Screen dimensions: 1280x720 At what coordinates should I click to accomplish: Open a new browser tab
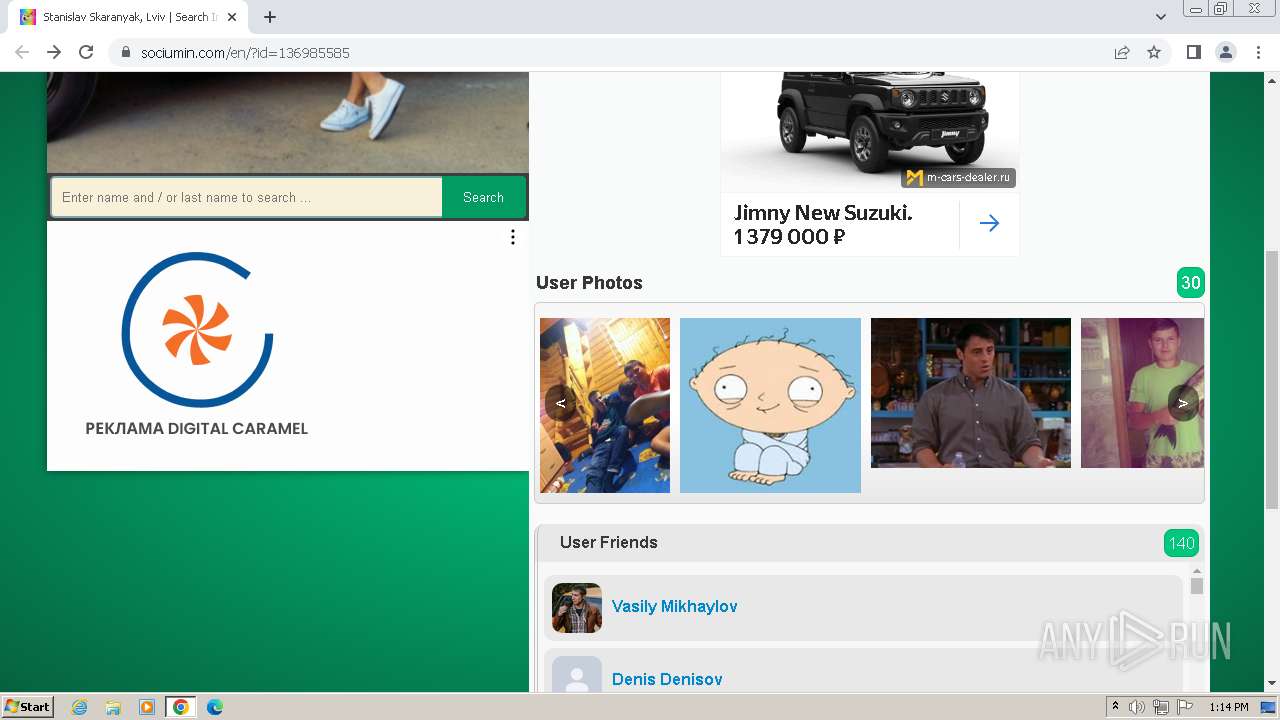coord(270,17)
